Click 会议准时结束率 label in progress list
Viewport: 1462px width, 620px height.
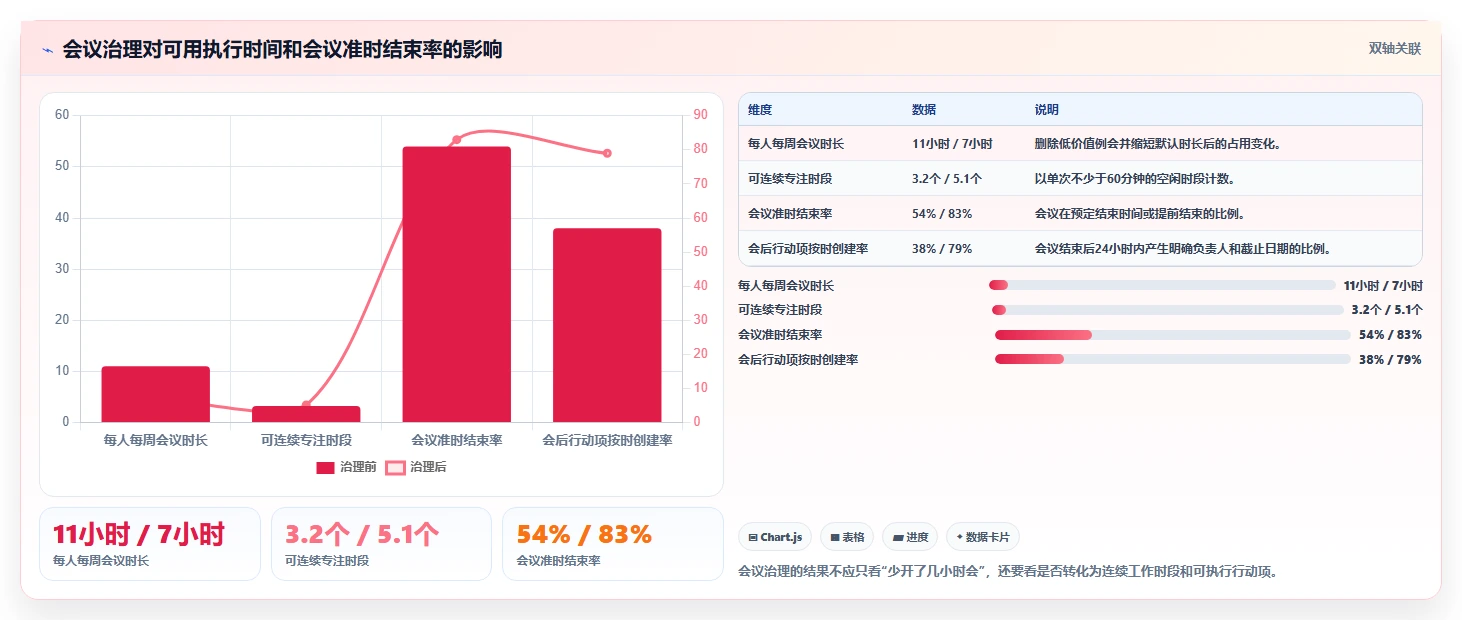780,335
